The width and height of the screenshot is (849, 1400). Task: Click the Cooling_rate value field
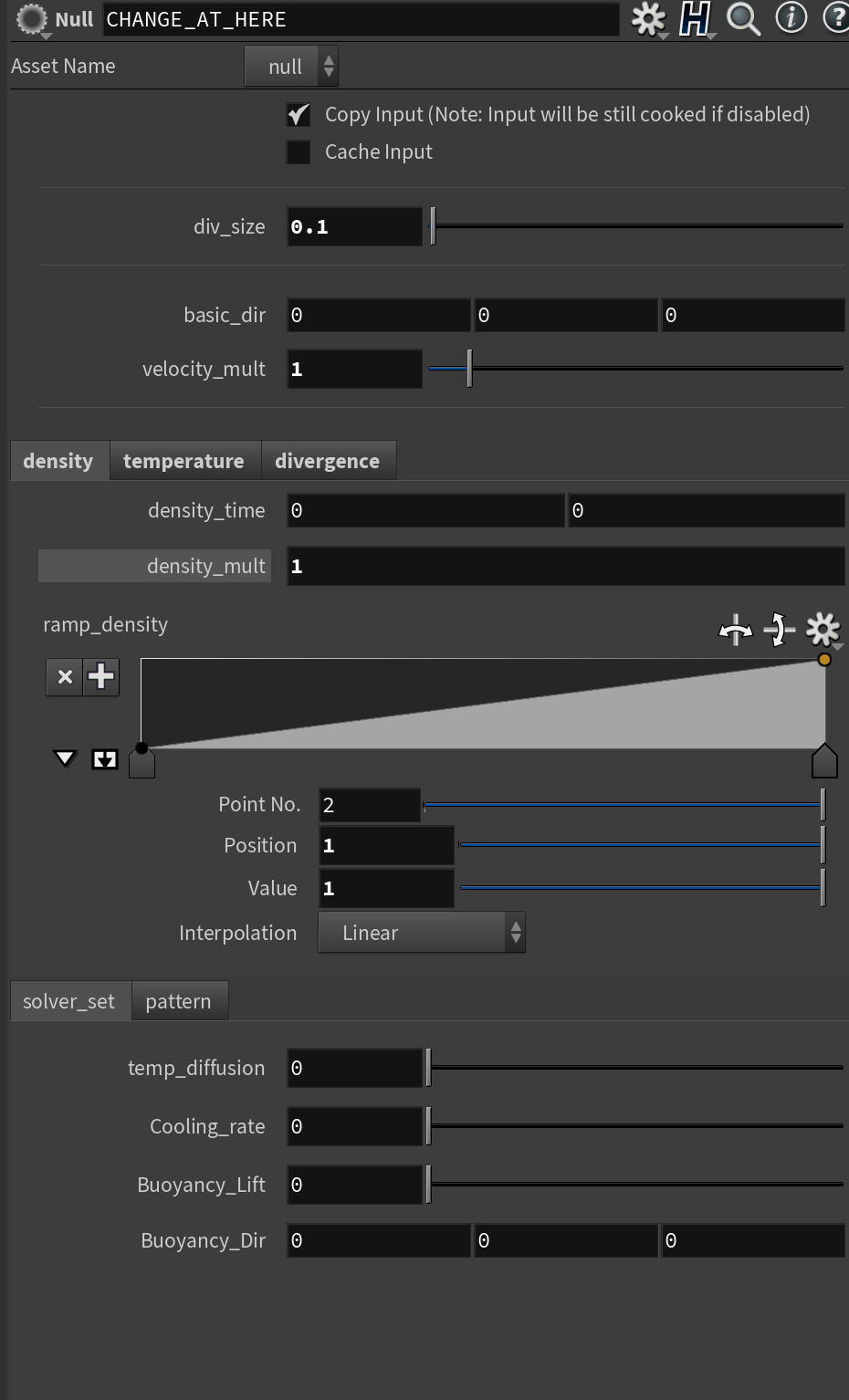point(354,1126)
